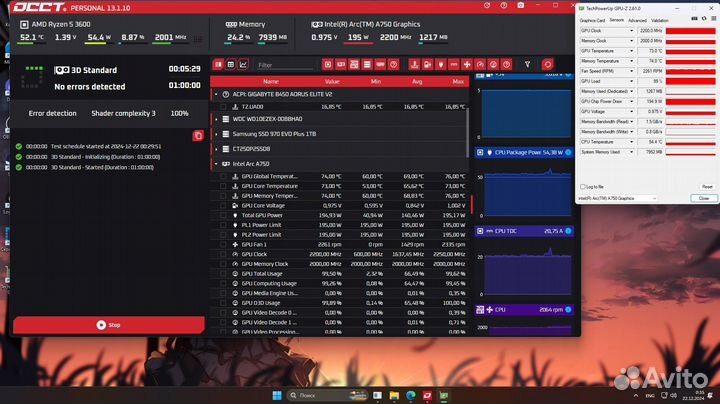
Task: Toggle the storage list device filter icon
Action: click(x=367, y=65)
